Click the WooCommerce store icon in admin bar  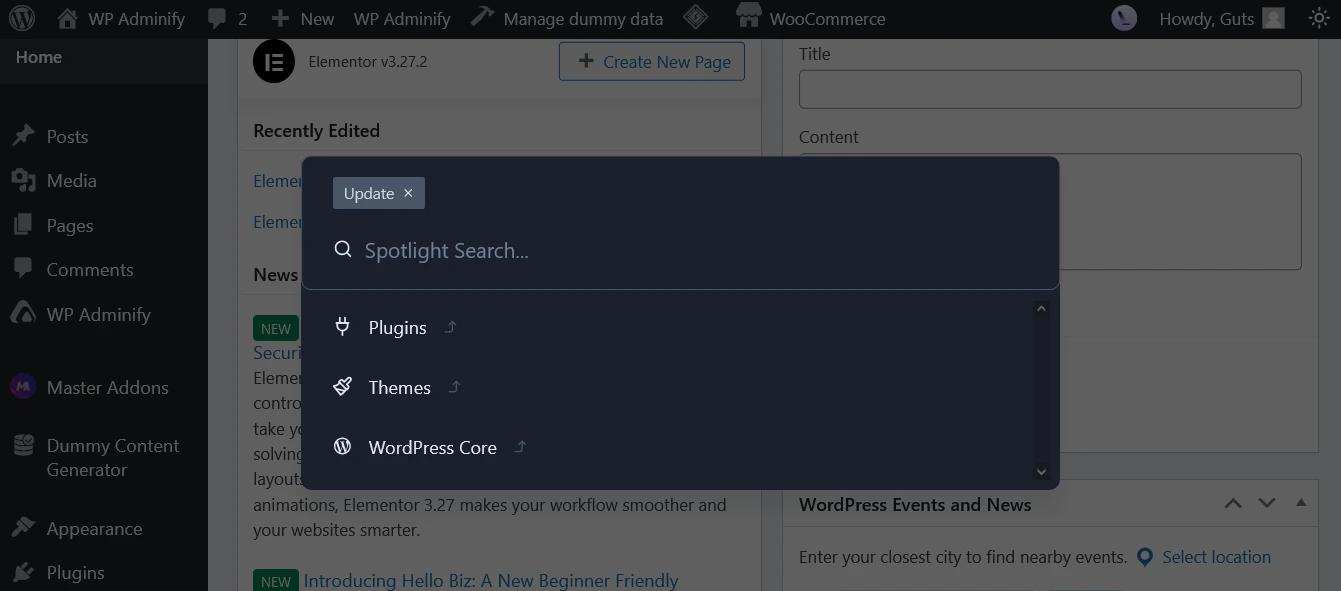(748, 17)
